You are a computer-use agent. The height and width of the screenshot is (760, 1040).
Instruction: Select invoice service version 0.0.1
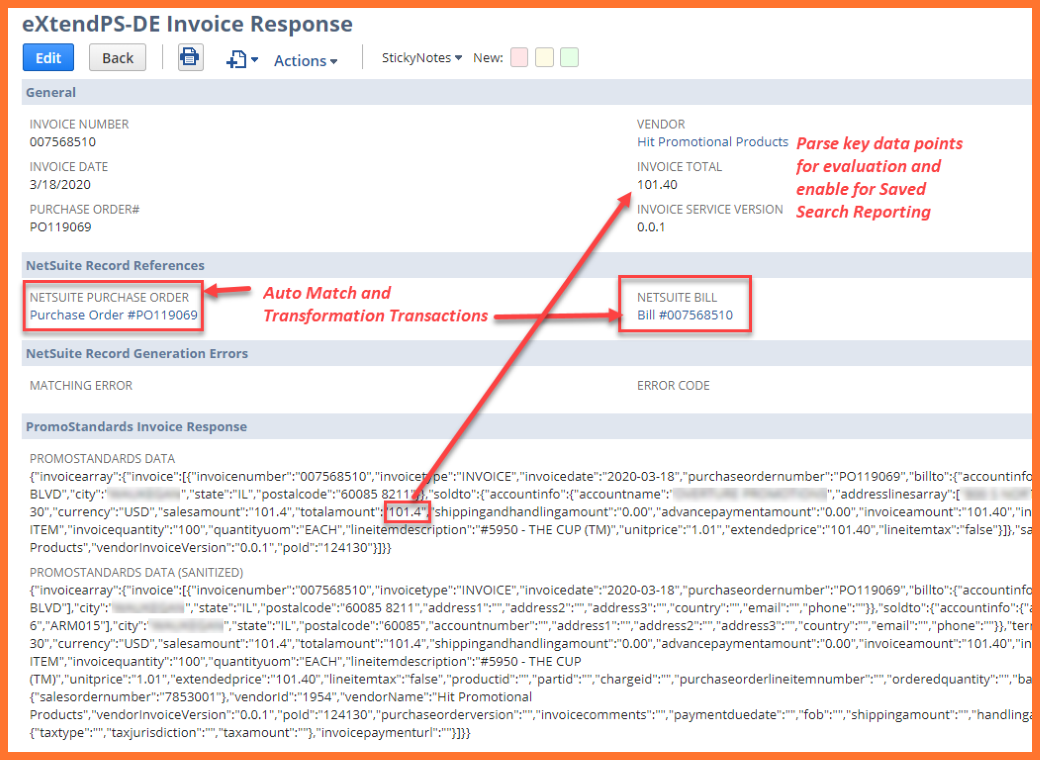651,227
